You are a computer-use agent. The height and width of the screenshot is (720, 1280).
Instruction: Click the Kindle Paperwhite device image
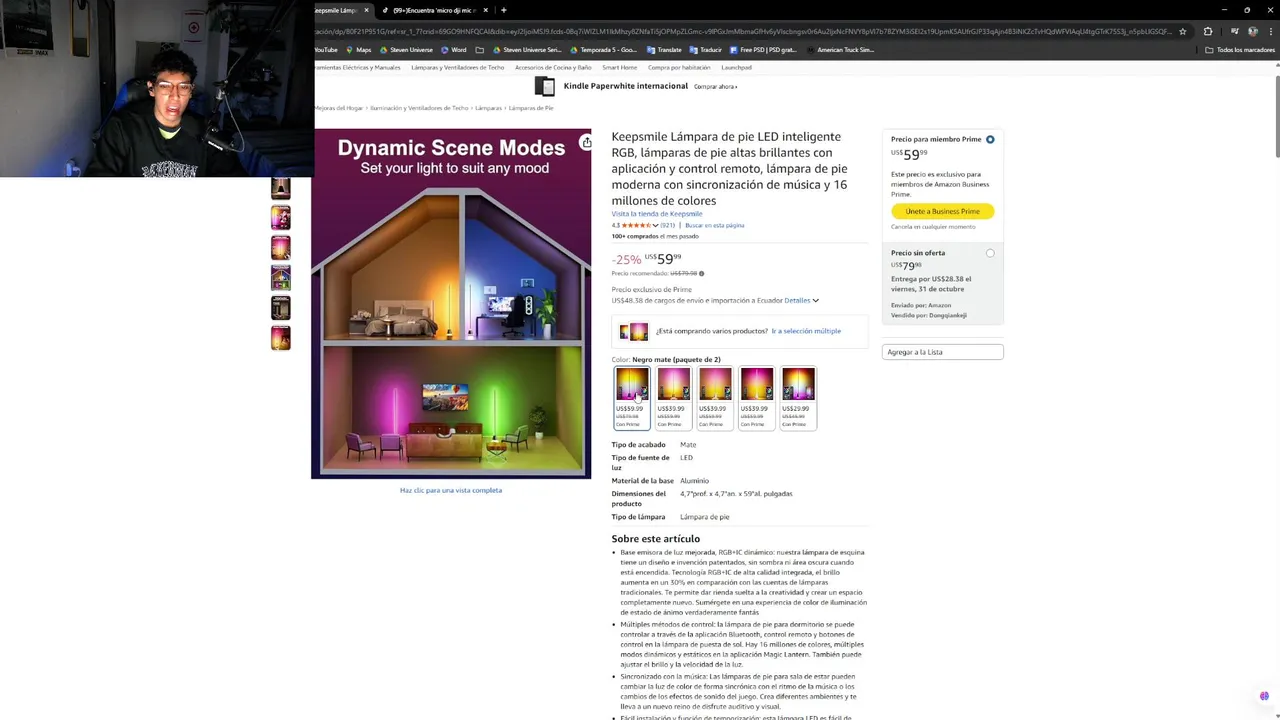[x=544, y=86]
